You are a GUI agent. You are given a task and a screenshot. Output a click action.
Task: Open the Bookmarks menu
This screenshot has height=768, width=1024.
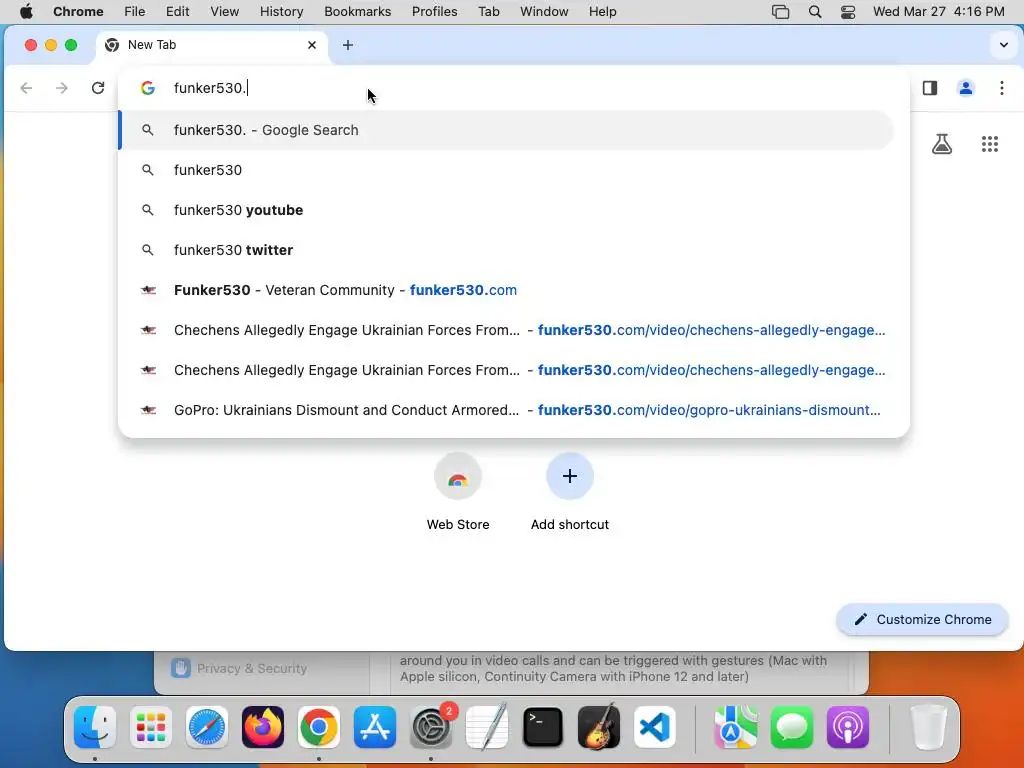357,11
